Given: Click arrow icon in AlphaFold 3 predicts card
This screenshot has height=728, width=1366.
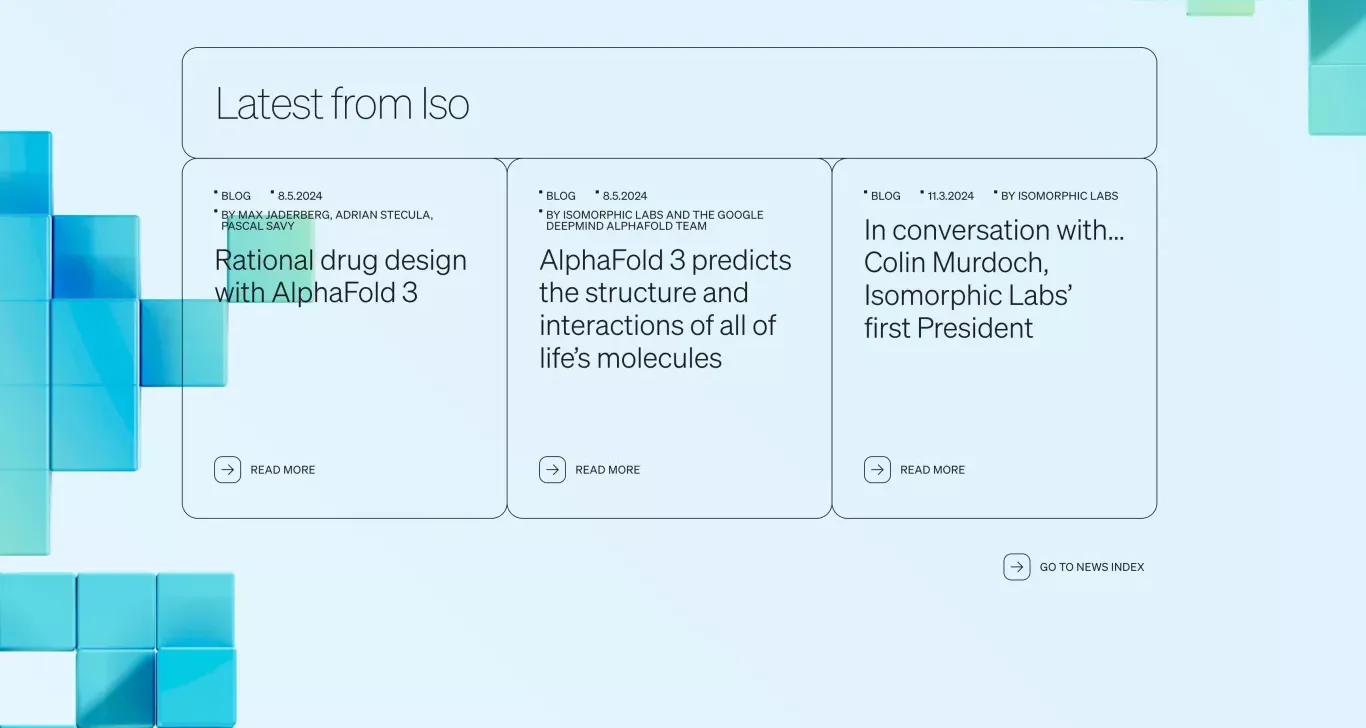Looking at the screenshot, I should [x=552, y=470].
